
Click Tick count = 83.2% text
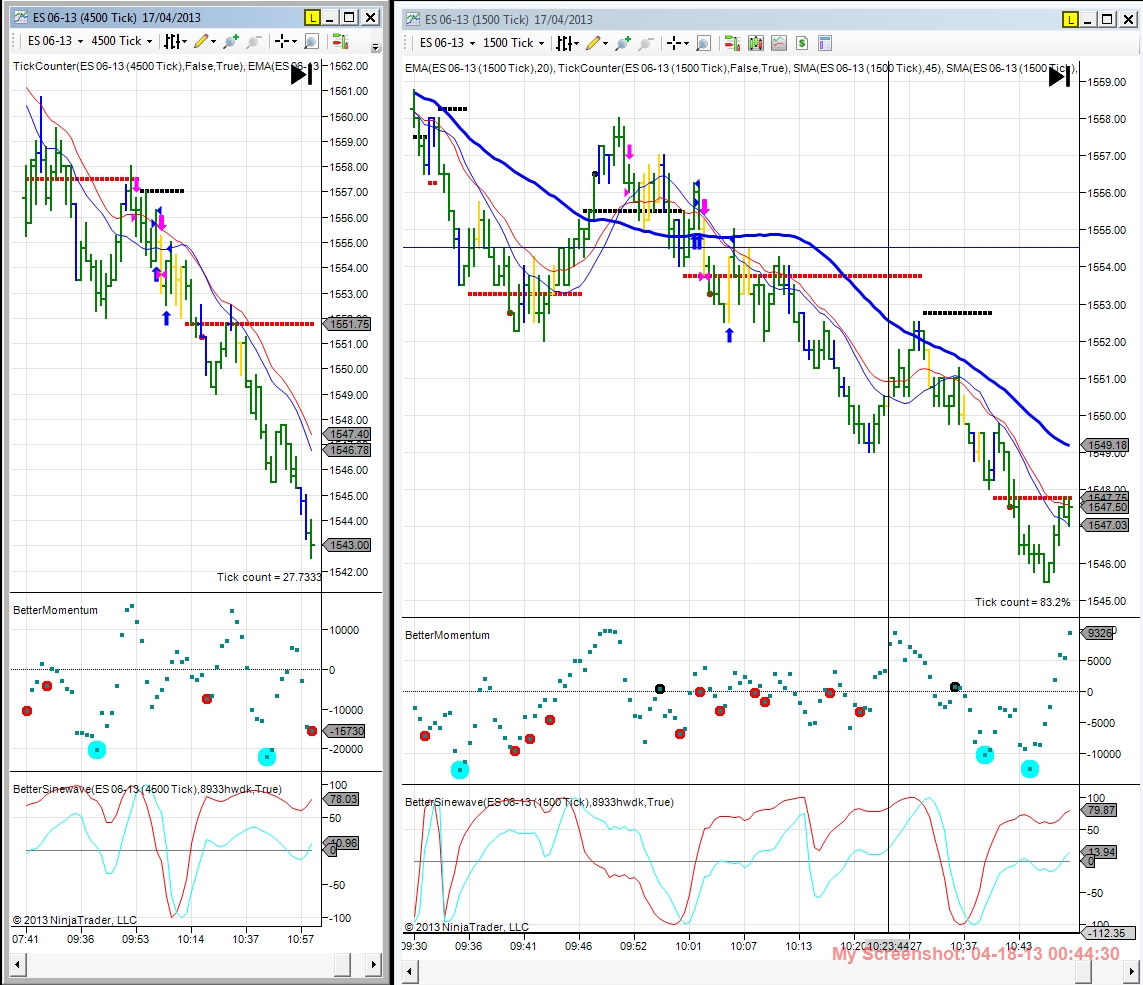click(x=1023, y=602)
